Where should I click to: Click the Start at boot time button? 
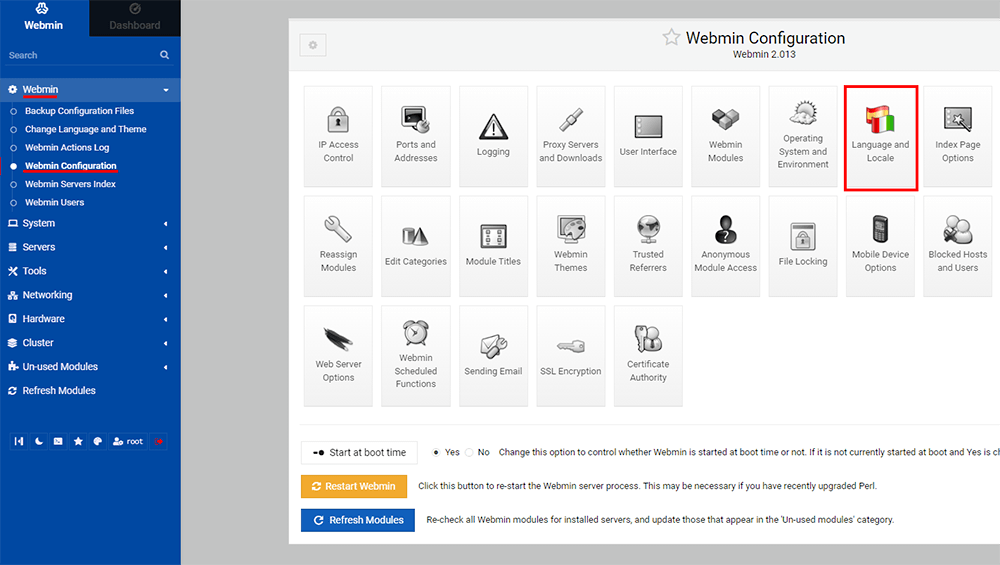coord(359,453)
